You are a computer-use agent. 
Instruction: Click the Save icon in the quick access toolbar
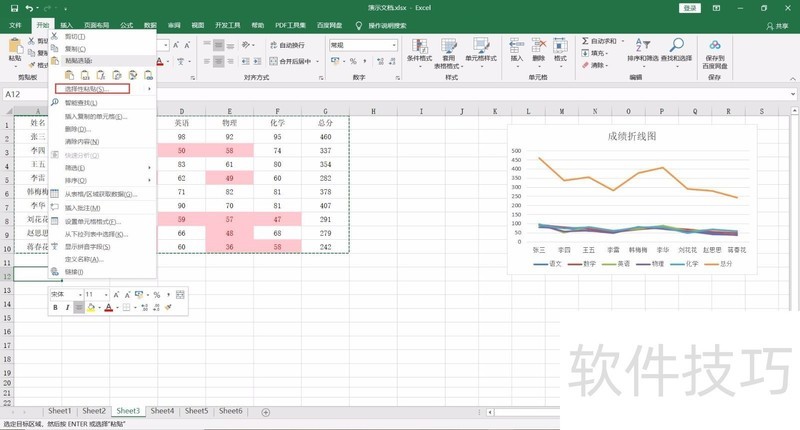pyautogui.click(x=14, y=8)
